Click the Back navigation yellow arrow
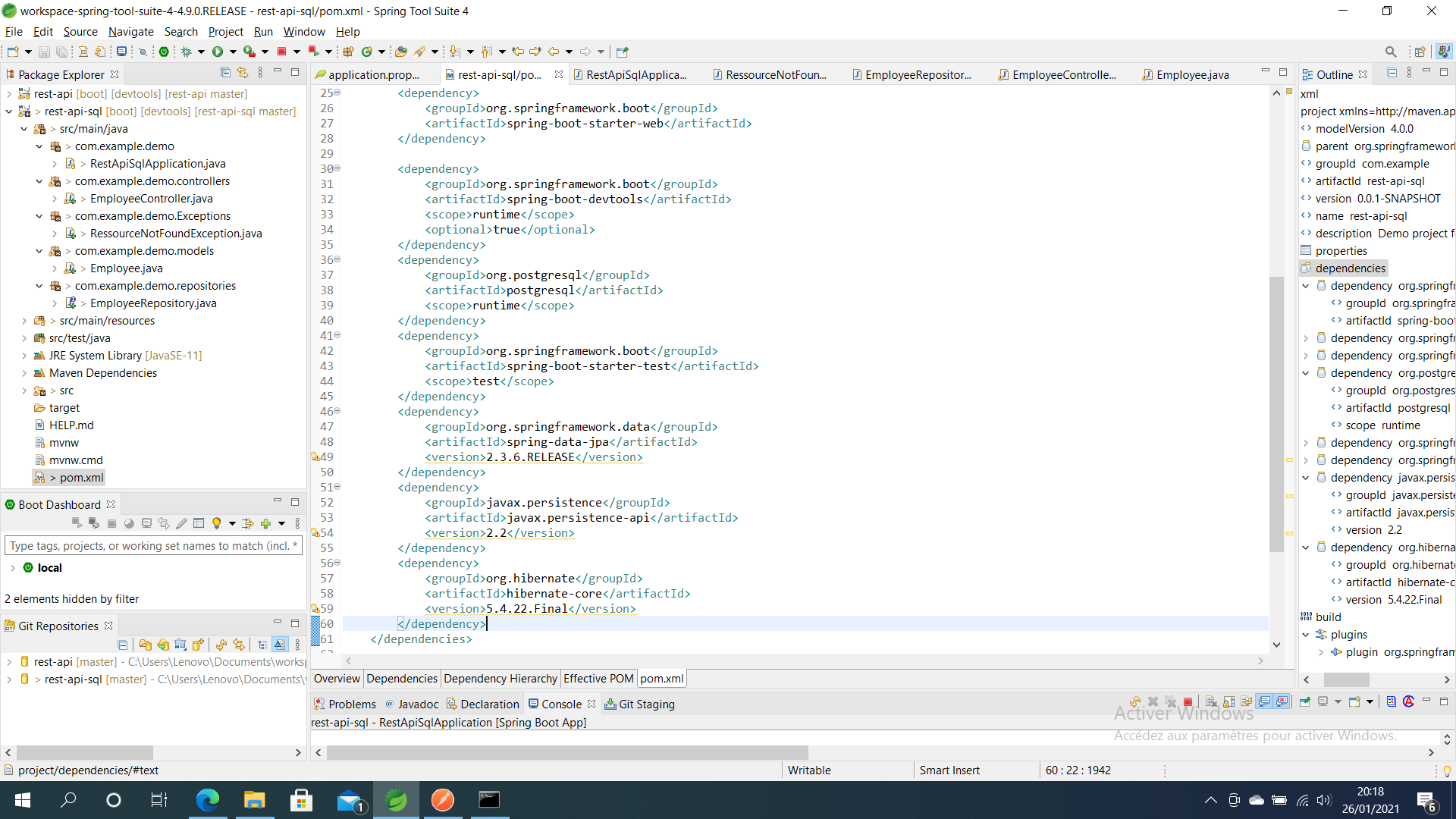This screenshot has width=1456, height=819. click(x=554, y=52)
